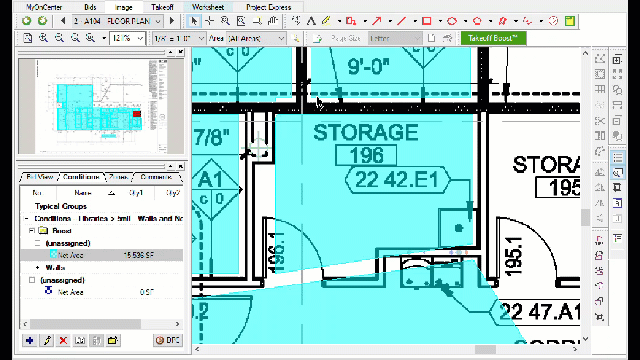Select the red rectangle annotation tool
Screen dimensions: 640x360
tap(427, 21)
